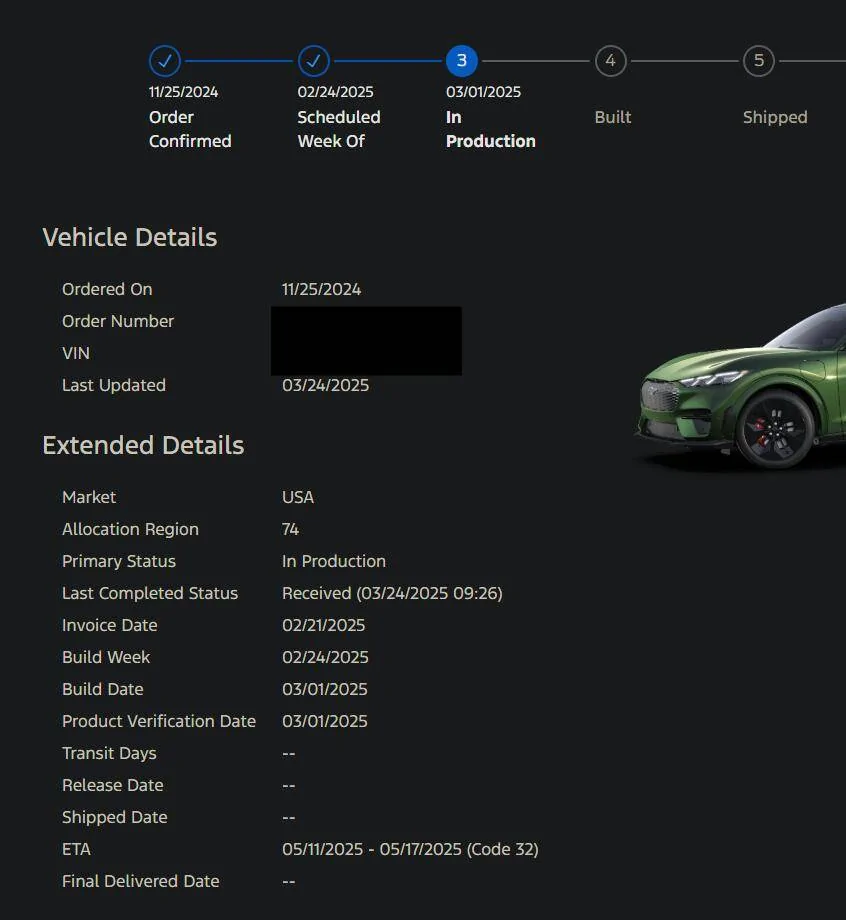Click the progress line between steps 1 and 2
Screen dimensions: 846x920
click(x=239, y=61)
